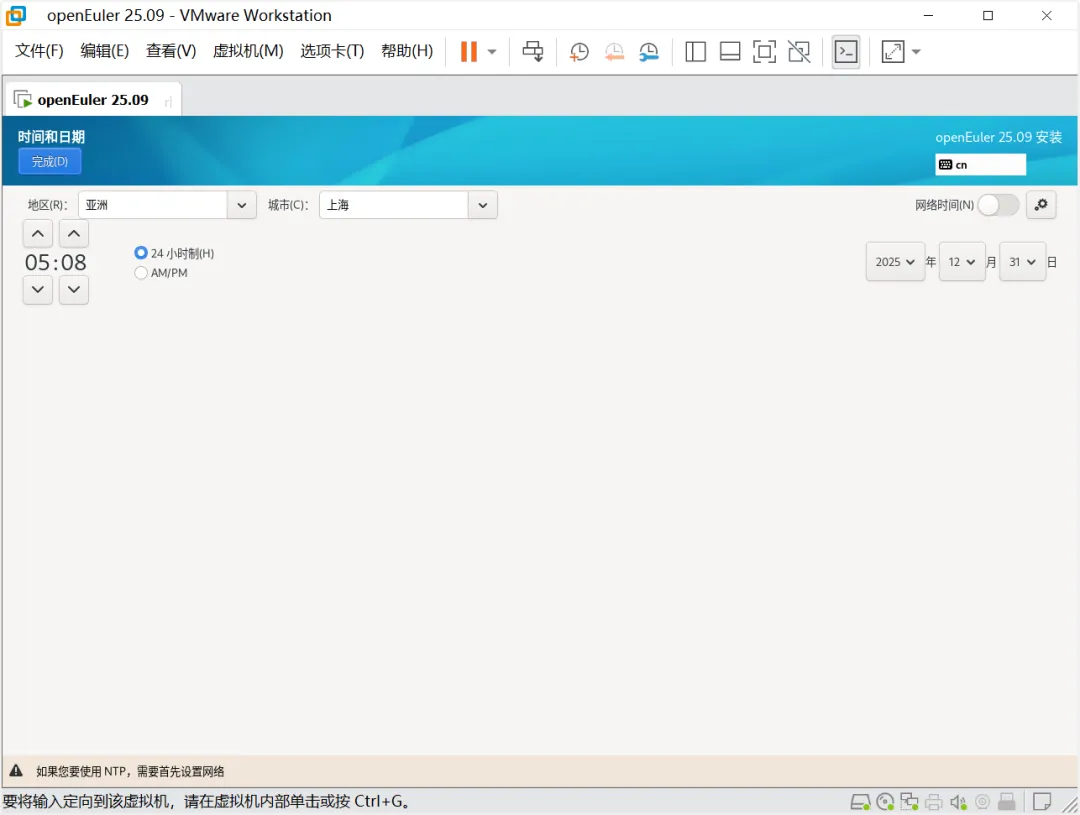
Task: Click the 上海 city text field
Action: click(x=394, y=205)
